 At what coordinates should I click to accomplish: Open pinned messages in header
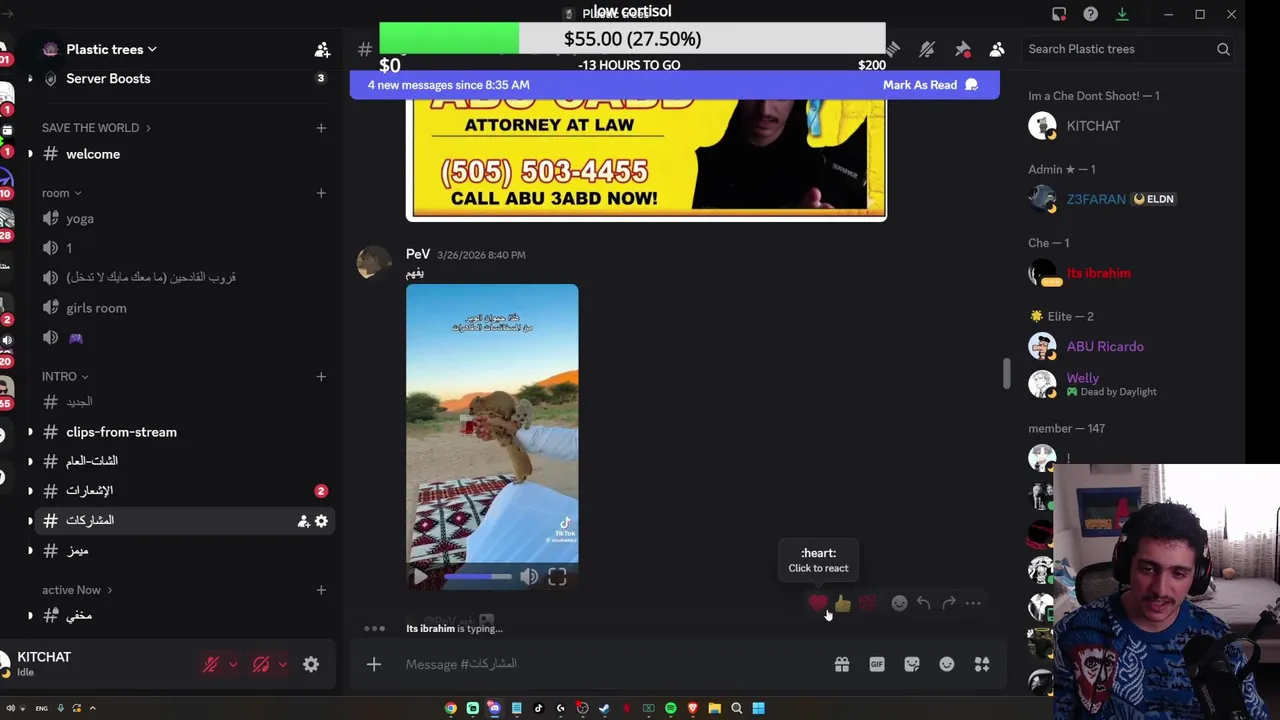pos(962,49)
